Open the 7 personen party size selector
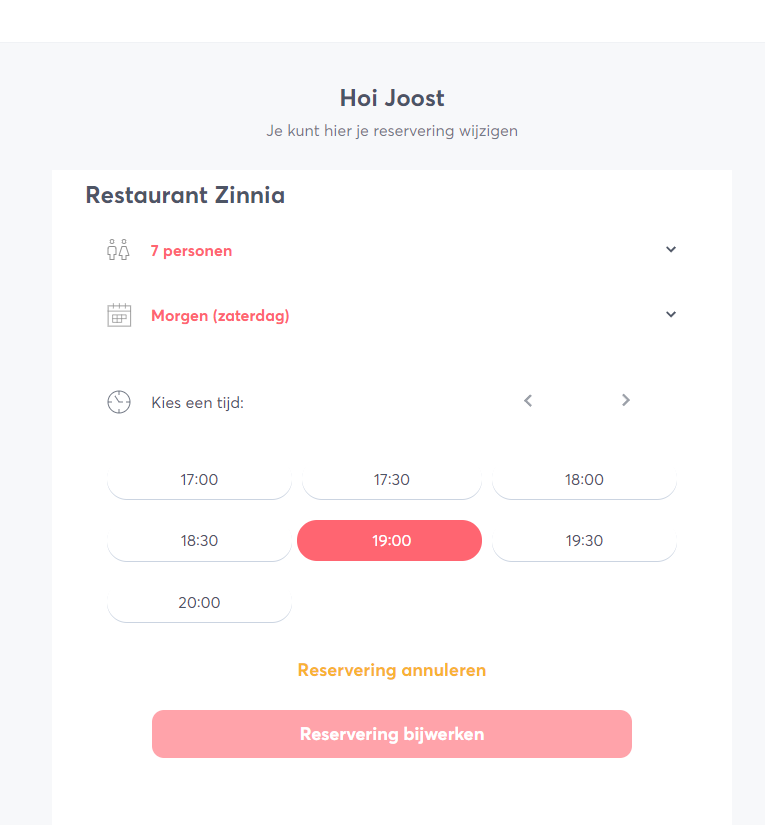 (x=191, y=251)
